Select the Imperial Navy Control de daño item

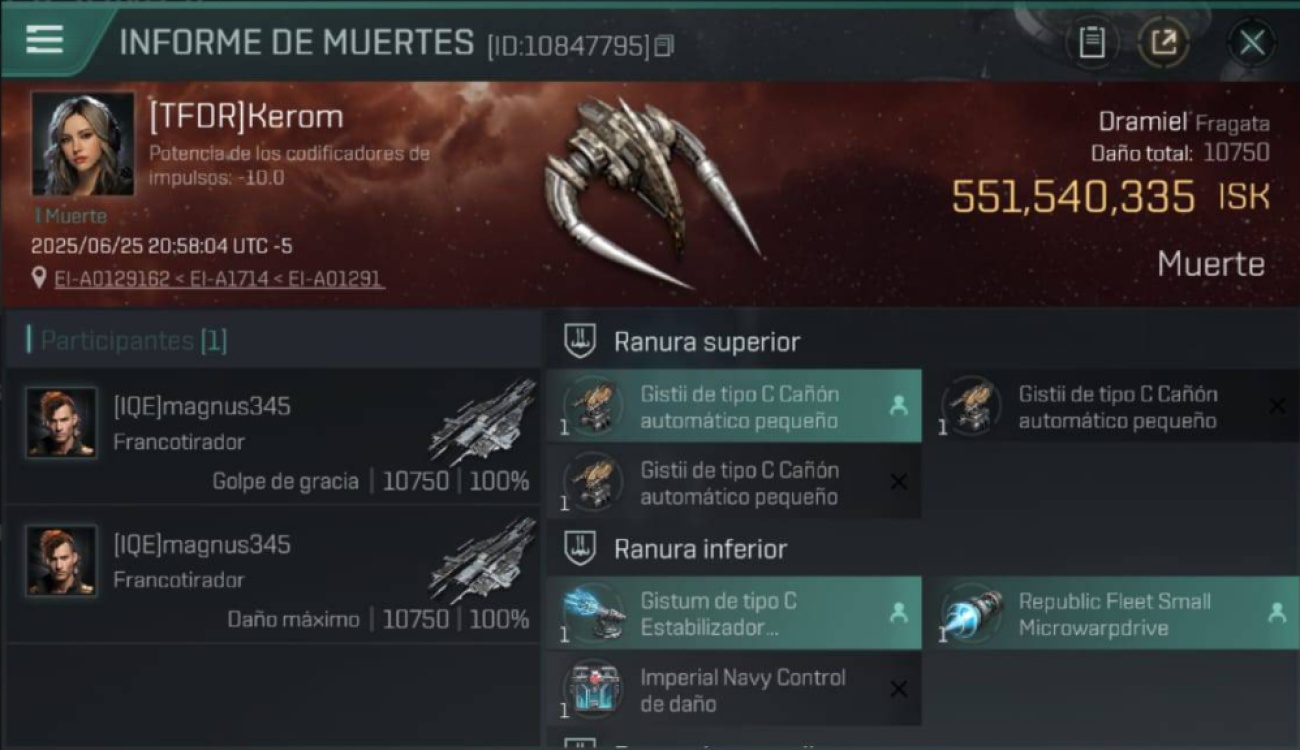pyautogui.click(x=734, y=690)
